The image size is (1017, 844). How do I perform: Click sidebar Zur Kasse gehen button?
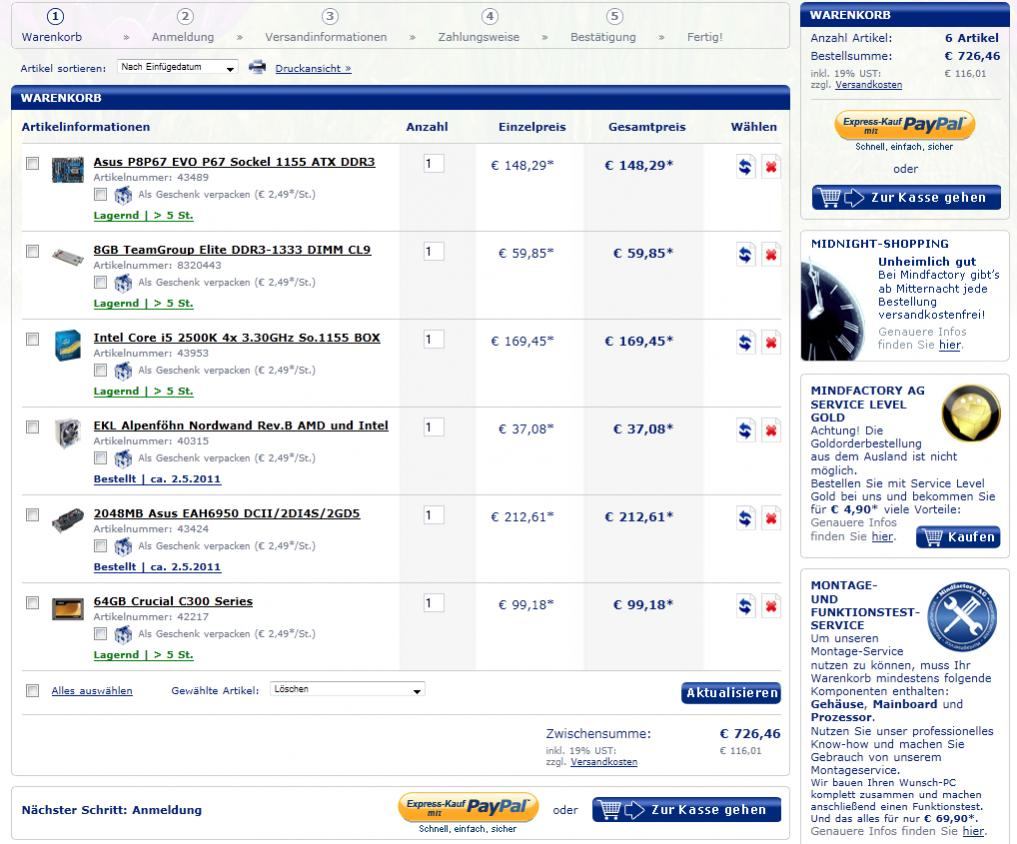[906, 197]
